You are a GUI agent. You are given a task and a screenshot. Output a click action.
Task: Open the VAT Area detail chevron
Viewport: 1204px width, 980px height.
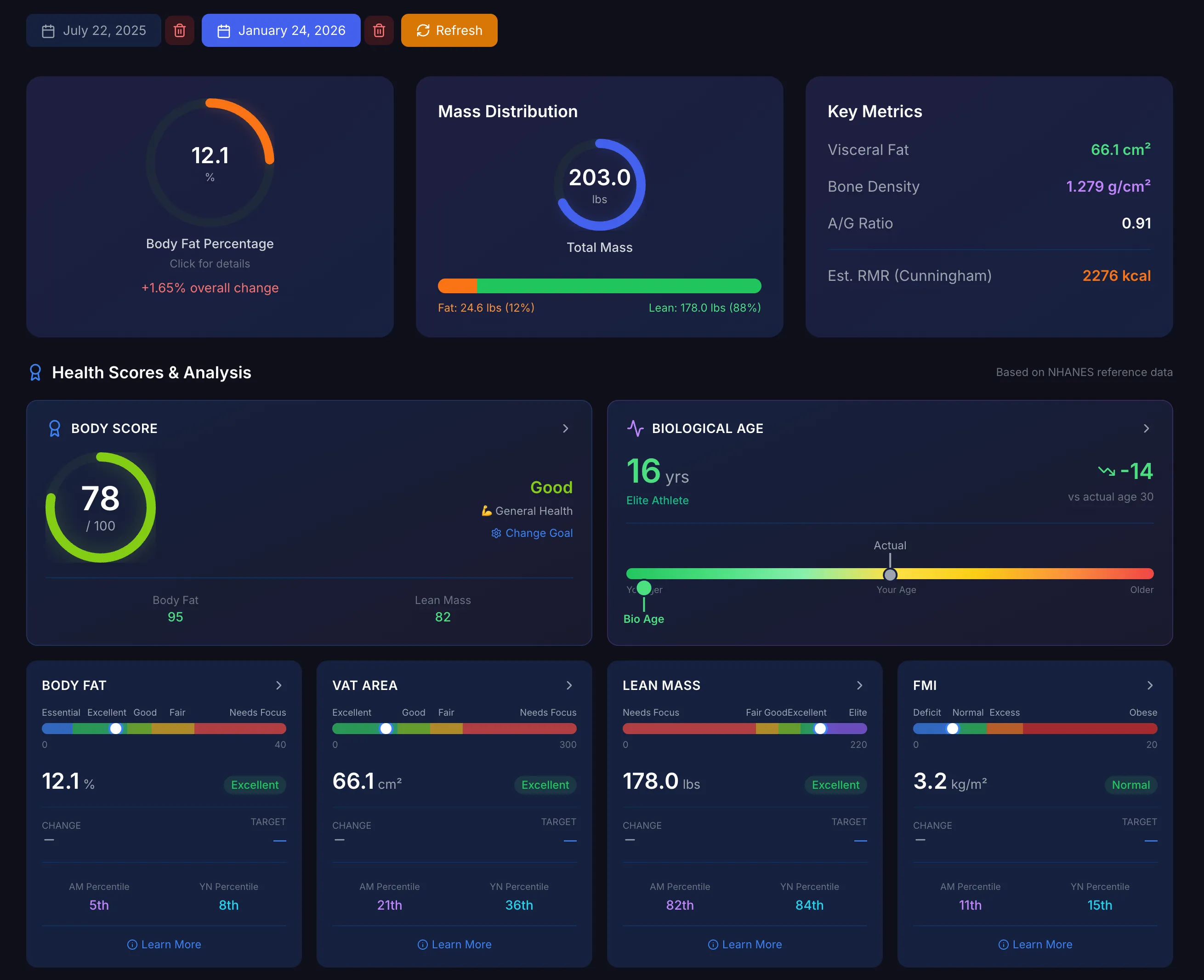tap(569, 685)
